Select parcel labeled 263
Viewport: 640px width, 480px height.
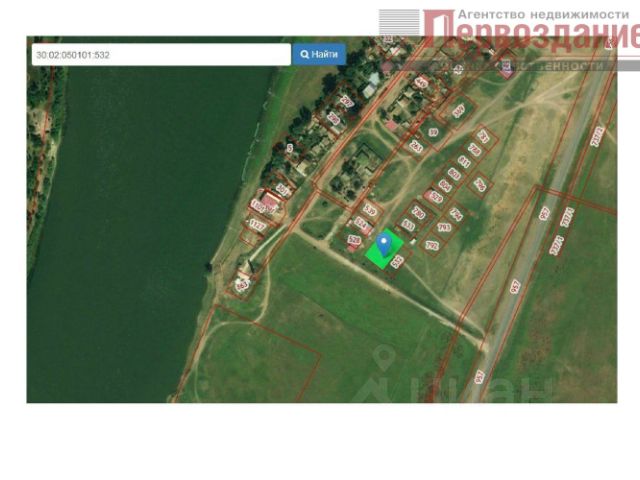416,148
